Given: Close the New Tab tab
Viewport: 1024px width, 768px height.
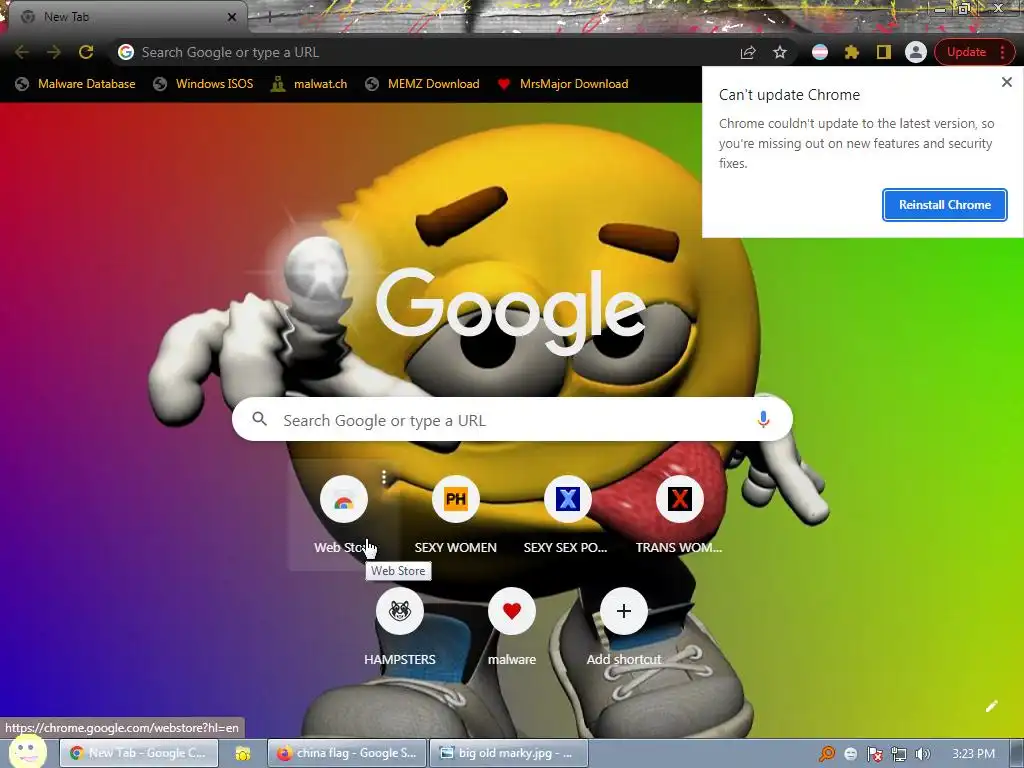Looking at the screenshot, I should click(x=231, y=17).
